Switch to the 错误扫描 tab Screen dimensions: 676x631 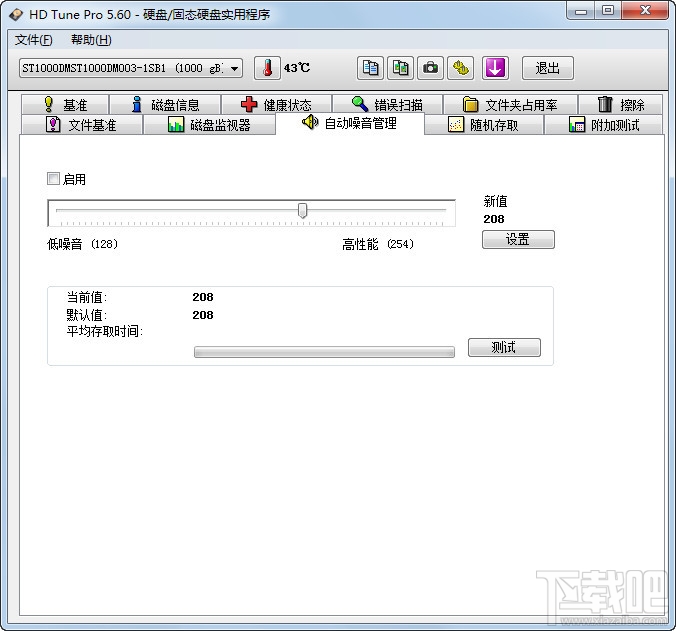pos(388,105)
